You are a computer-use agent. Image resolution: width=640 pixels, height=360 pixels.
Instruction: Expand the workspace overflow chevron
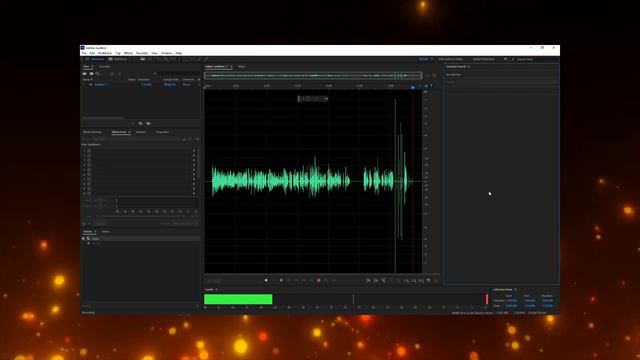(x=505, y=59)
